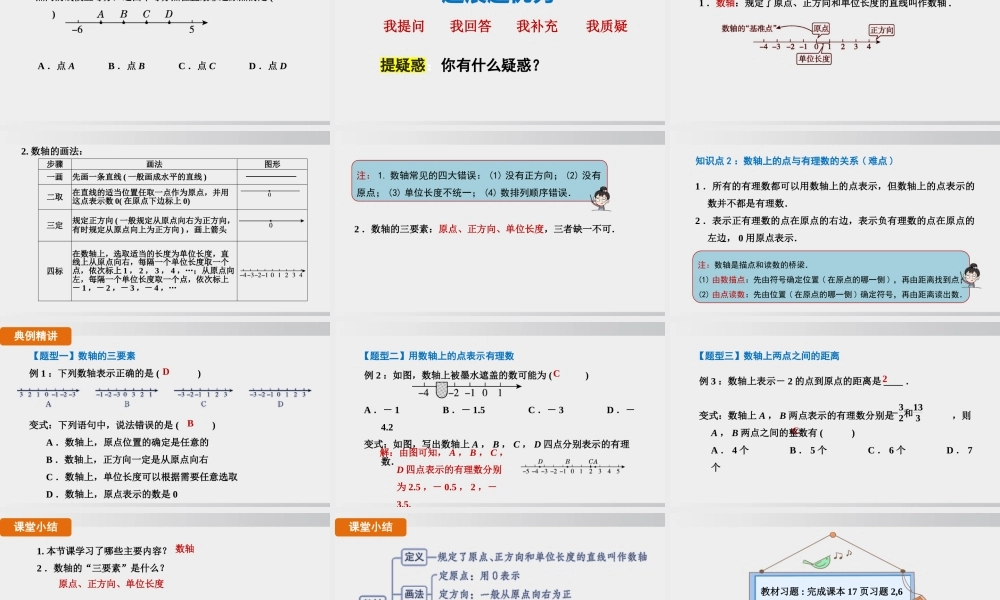Click the red answer D in 例1
Screen dimensions: 1000x600
point(166,372)
